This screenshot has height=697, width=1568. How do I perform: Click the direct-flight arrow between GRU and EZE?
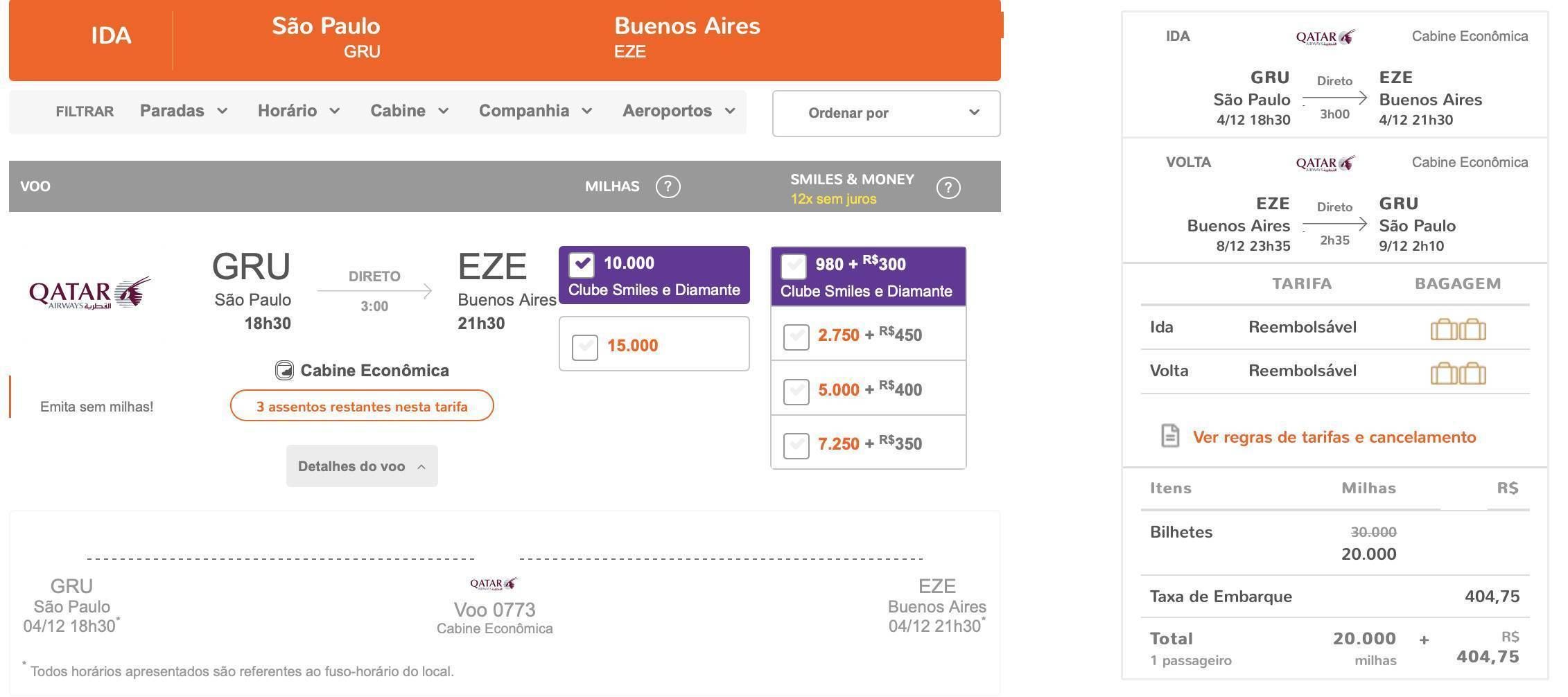coord(374,291)
